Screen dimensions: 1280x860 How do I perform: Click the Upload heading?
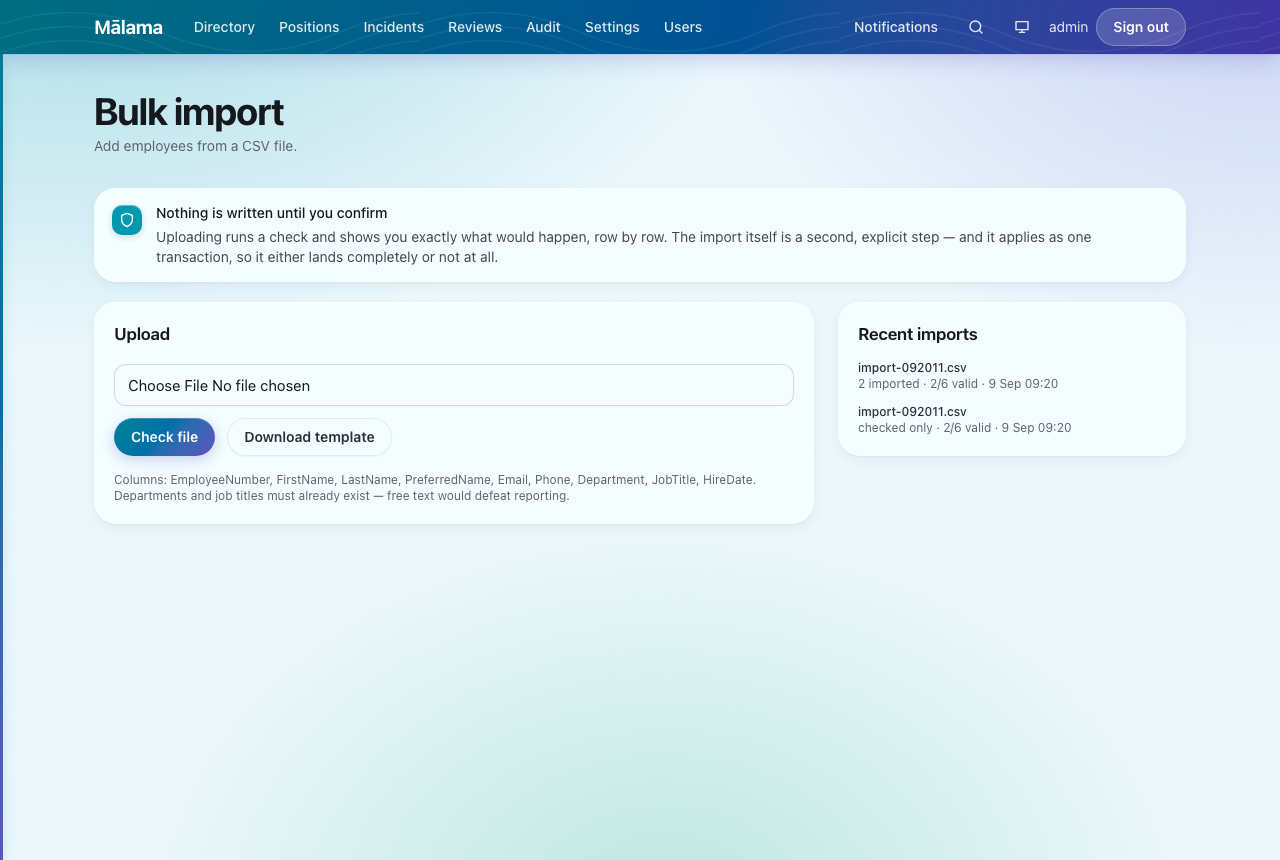142,334
